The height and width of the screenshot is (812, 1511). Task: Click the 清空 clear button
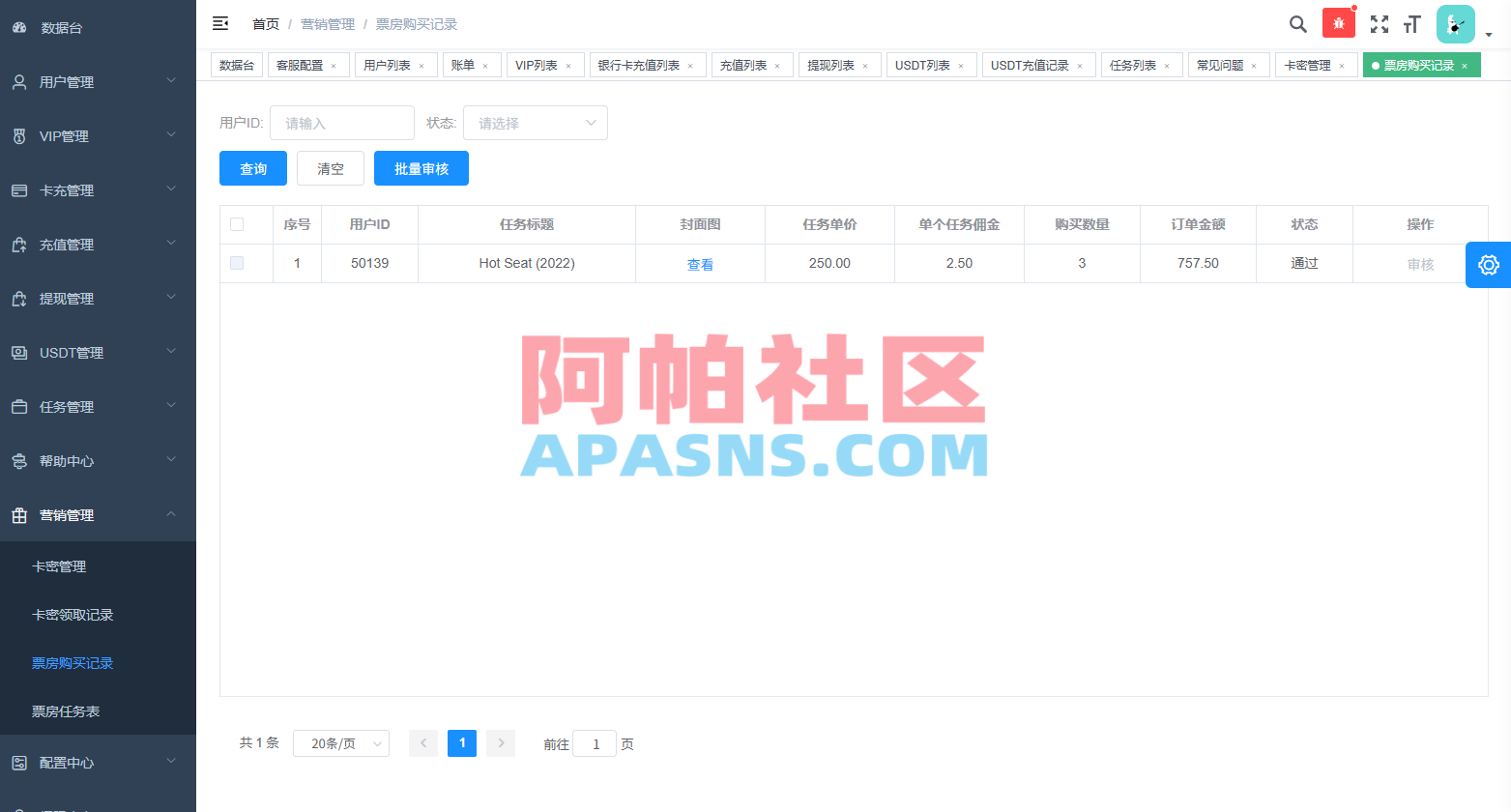click(331, 168)
